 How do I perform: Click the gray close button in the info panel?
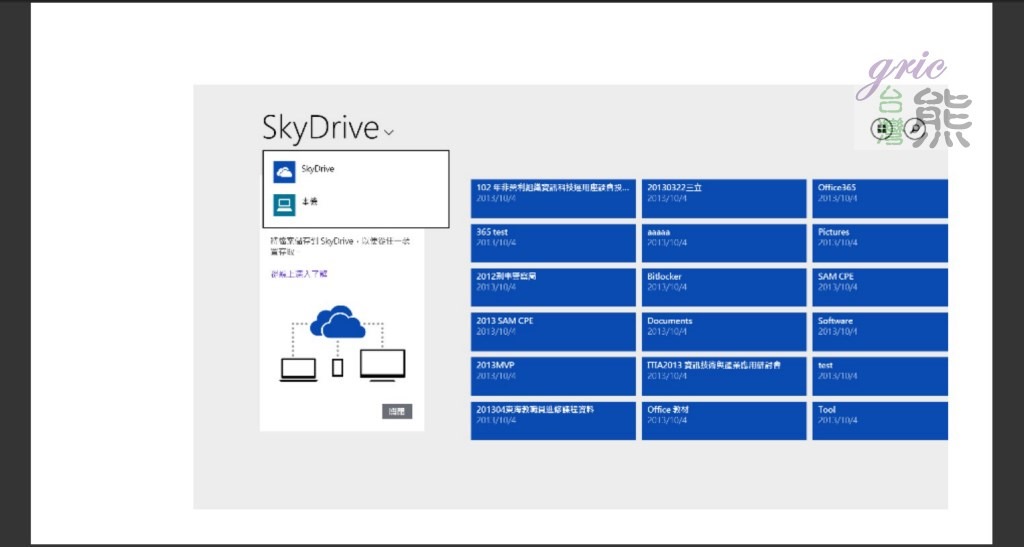(x=397, y=411)
